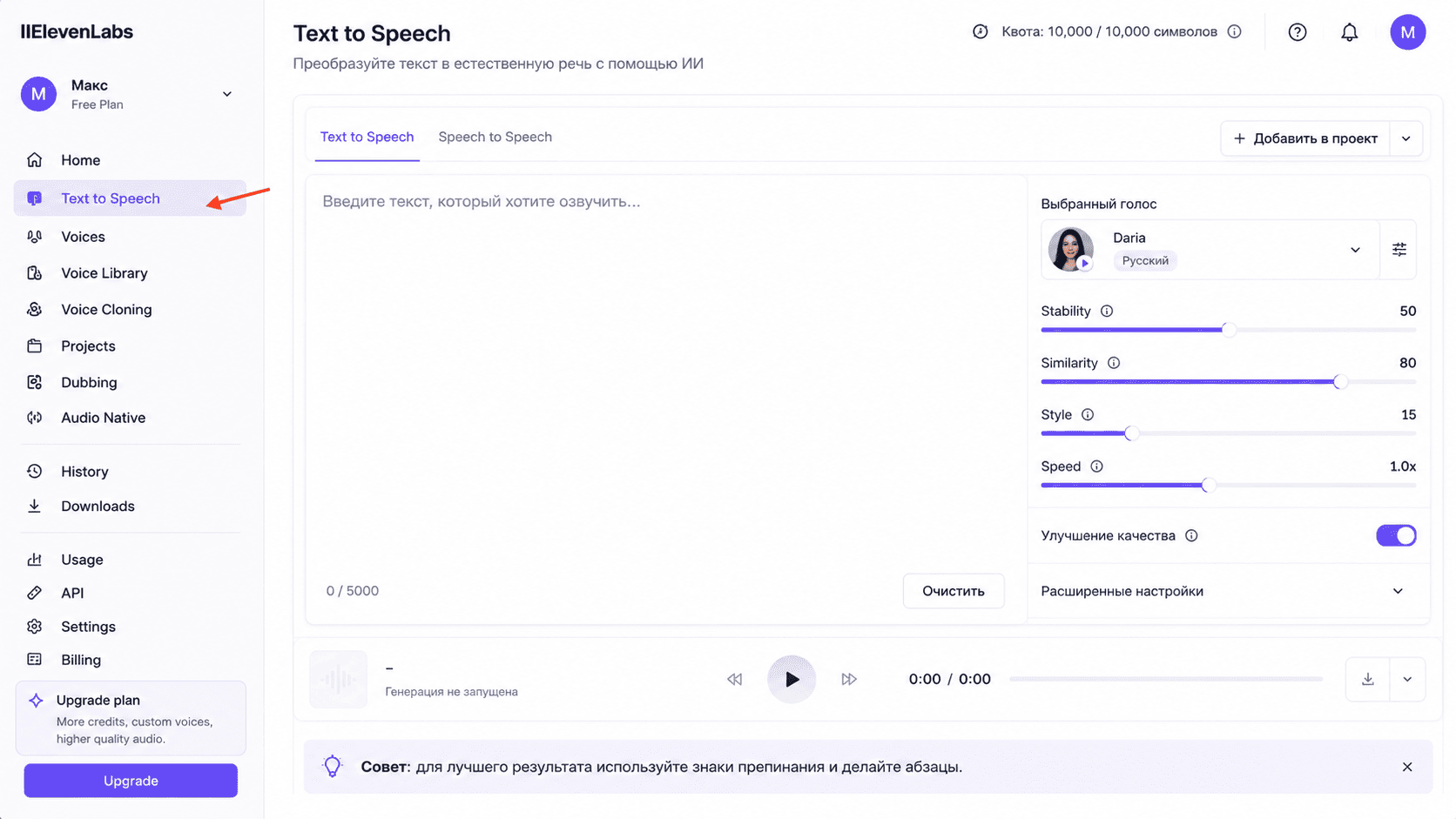This screenshot has width=1456, height=819.
Task: Preview the Daria voice sample
Action: point(1085,263)
